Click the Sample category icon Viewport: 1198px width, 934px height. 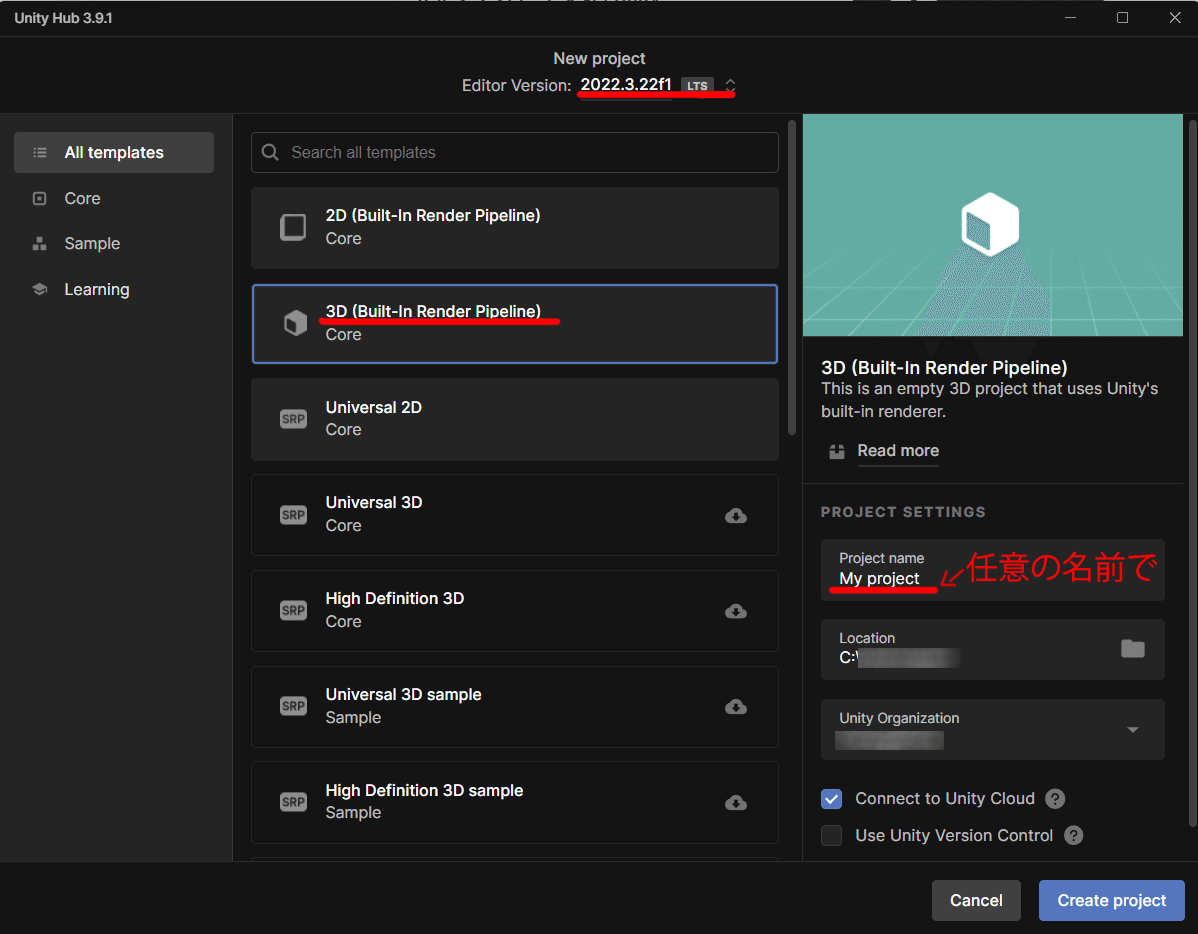point(40,244)
